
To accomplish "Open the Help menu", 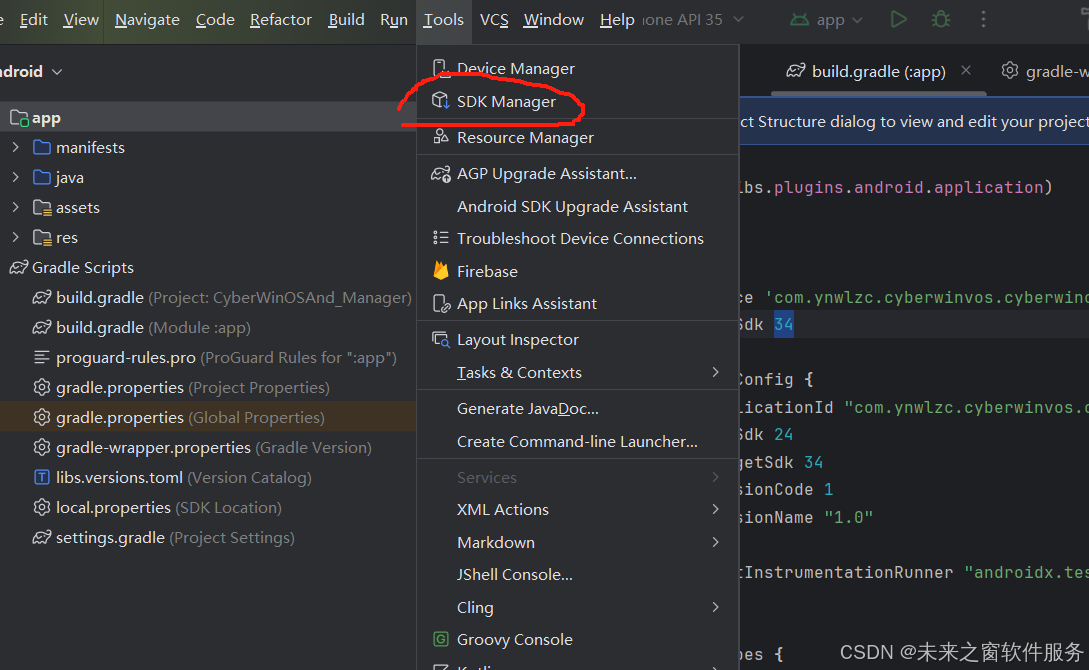I will 617,19.
